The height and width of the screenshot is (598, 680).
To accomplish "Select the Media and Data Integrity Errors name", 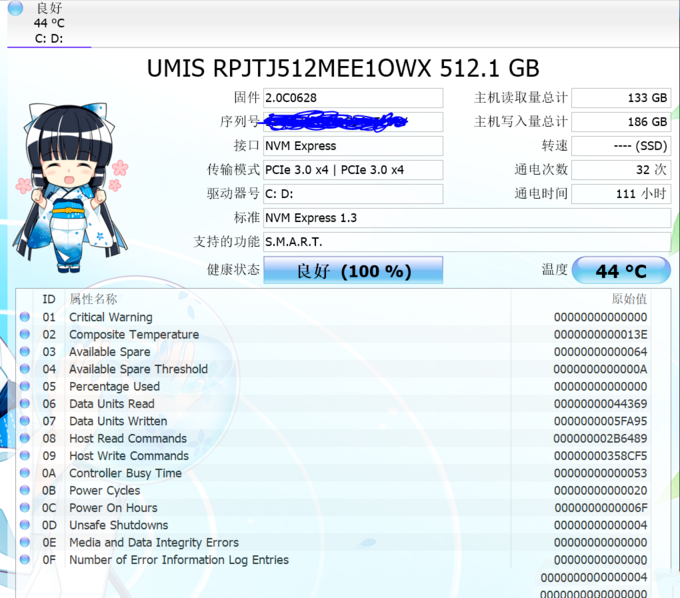I will coord(154,543).
